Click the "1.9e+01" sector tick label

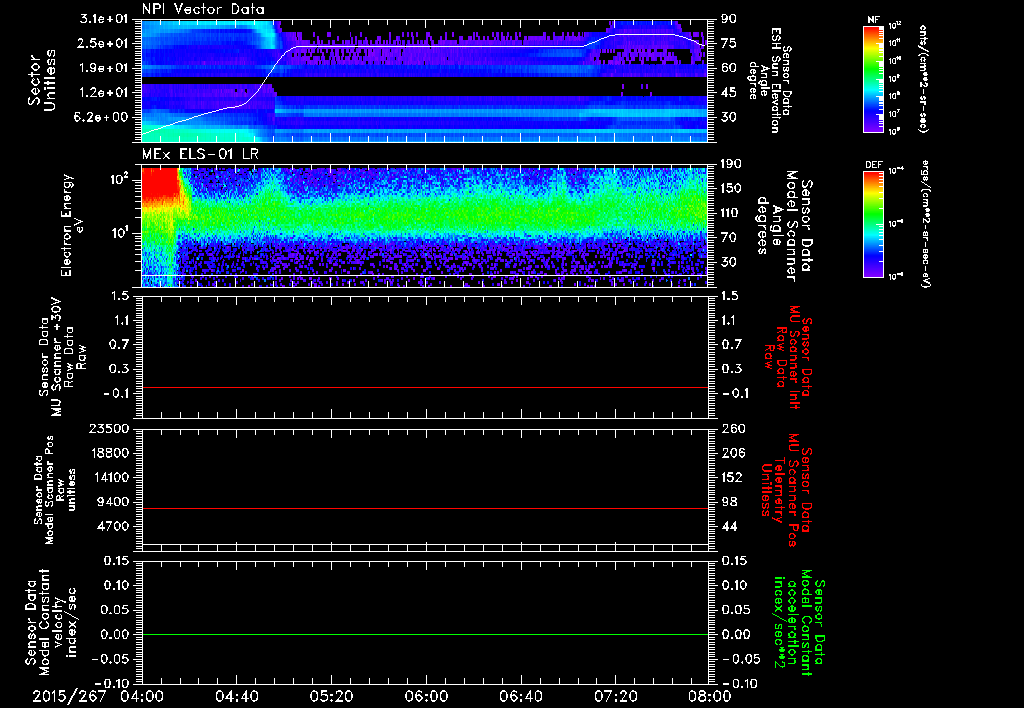point(105,68)
